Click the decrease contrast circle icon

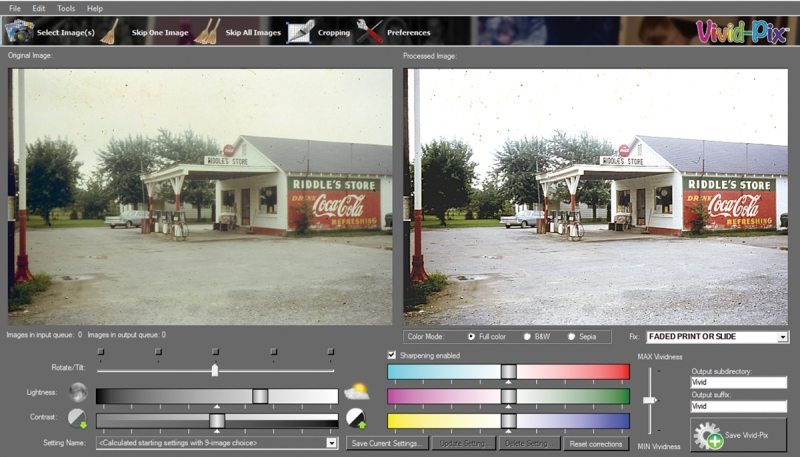point(78,418)
